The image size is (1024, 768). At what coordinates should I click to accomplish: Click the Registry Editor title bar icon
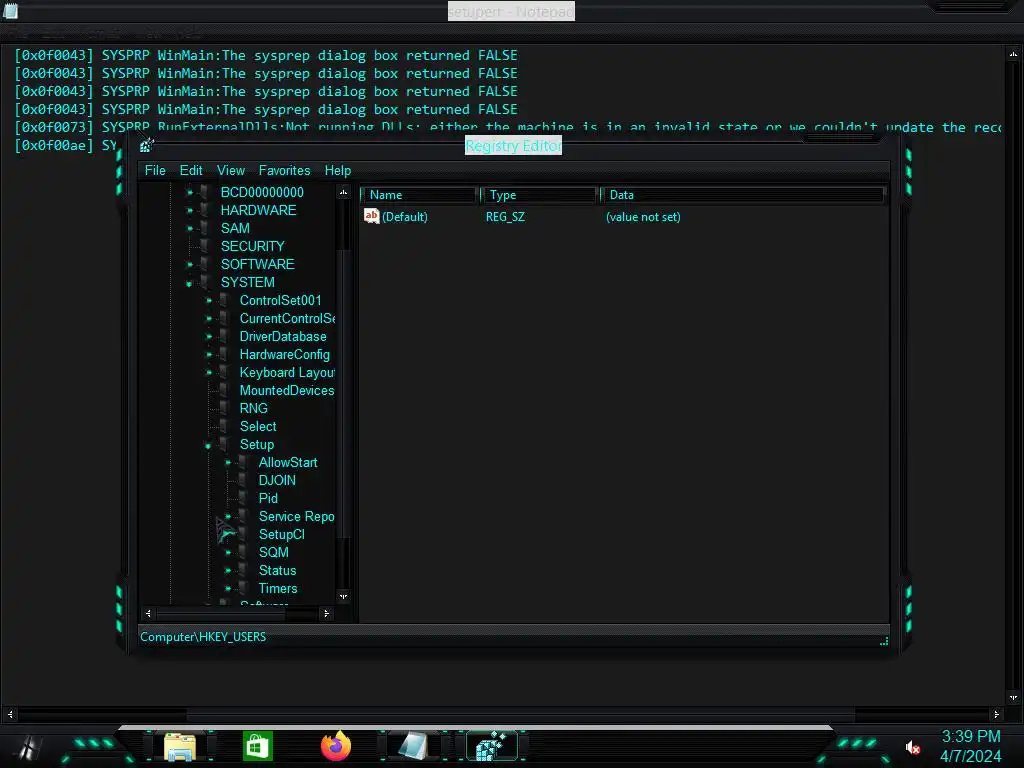(146, 145)
